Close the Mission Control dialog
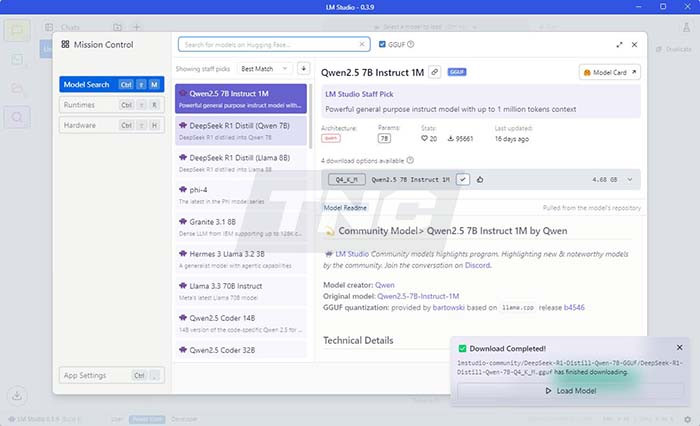 click(x=634, y=45)
